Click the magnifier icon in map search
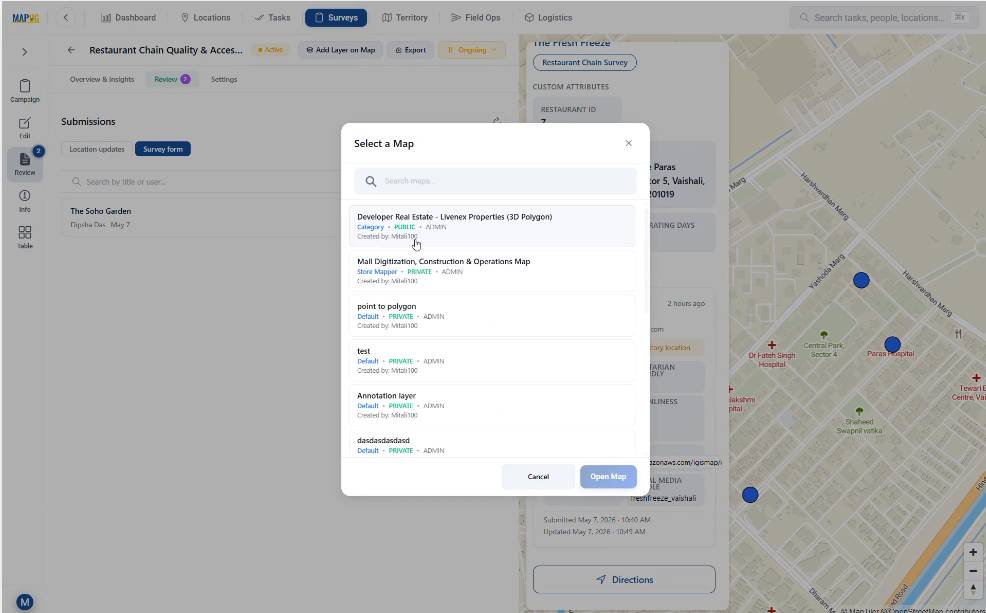Screen dimensions: 986x613 tap(371, 181)
